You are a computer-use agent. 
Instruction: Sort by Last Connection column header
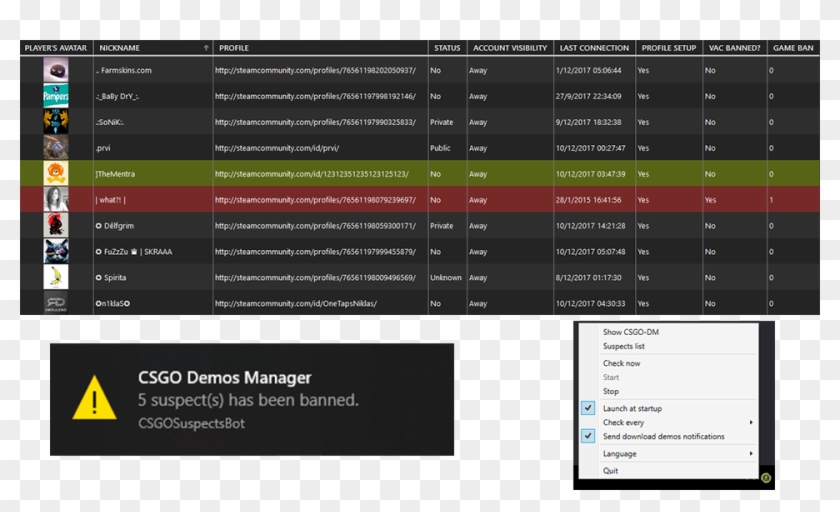(x=594, y=48)
